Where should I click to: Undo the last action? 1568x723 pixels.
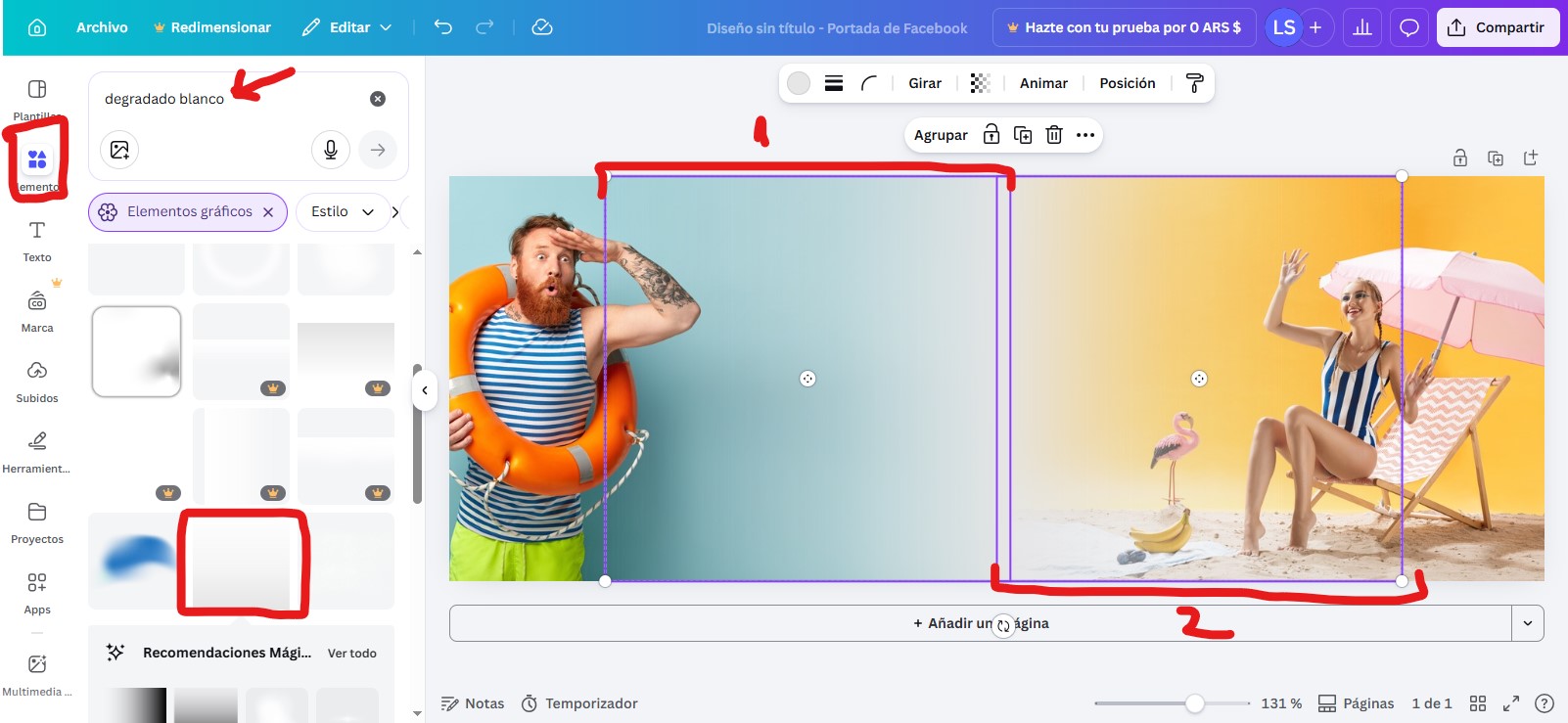[x=443, y=27]
